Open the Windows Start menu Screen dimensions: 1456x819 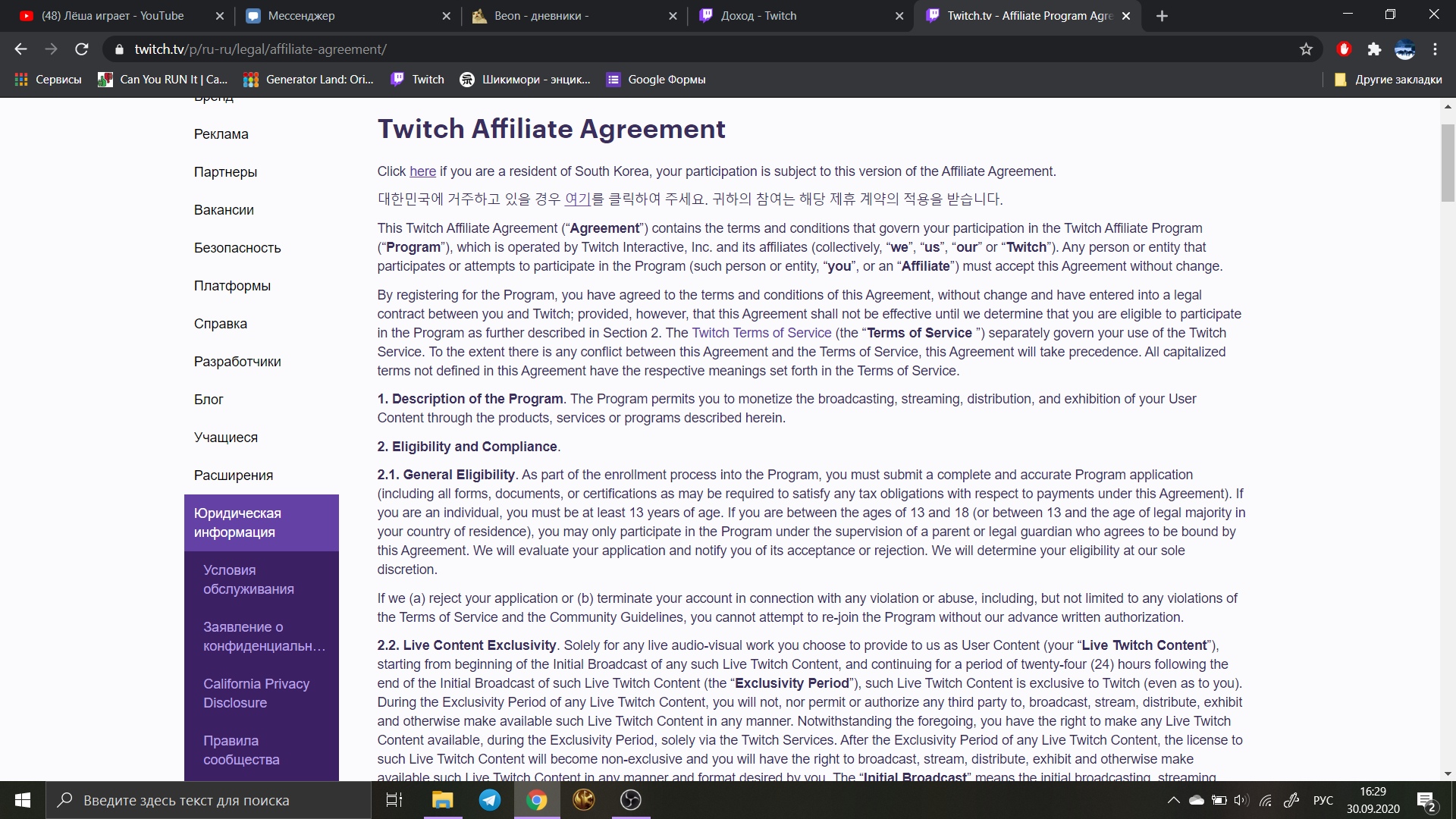pyautogui.click(x=23, y=800)
